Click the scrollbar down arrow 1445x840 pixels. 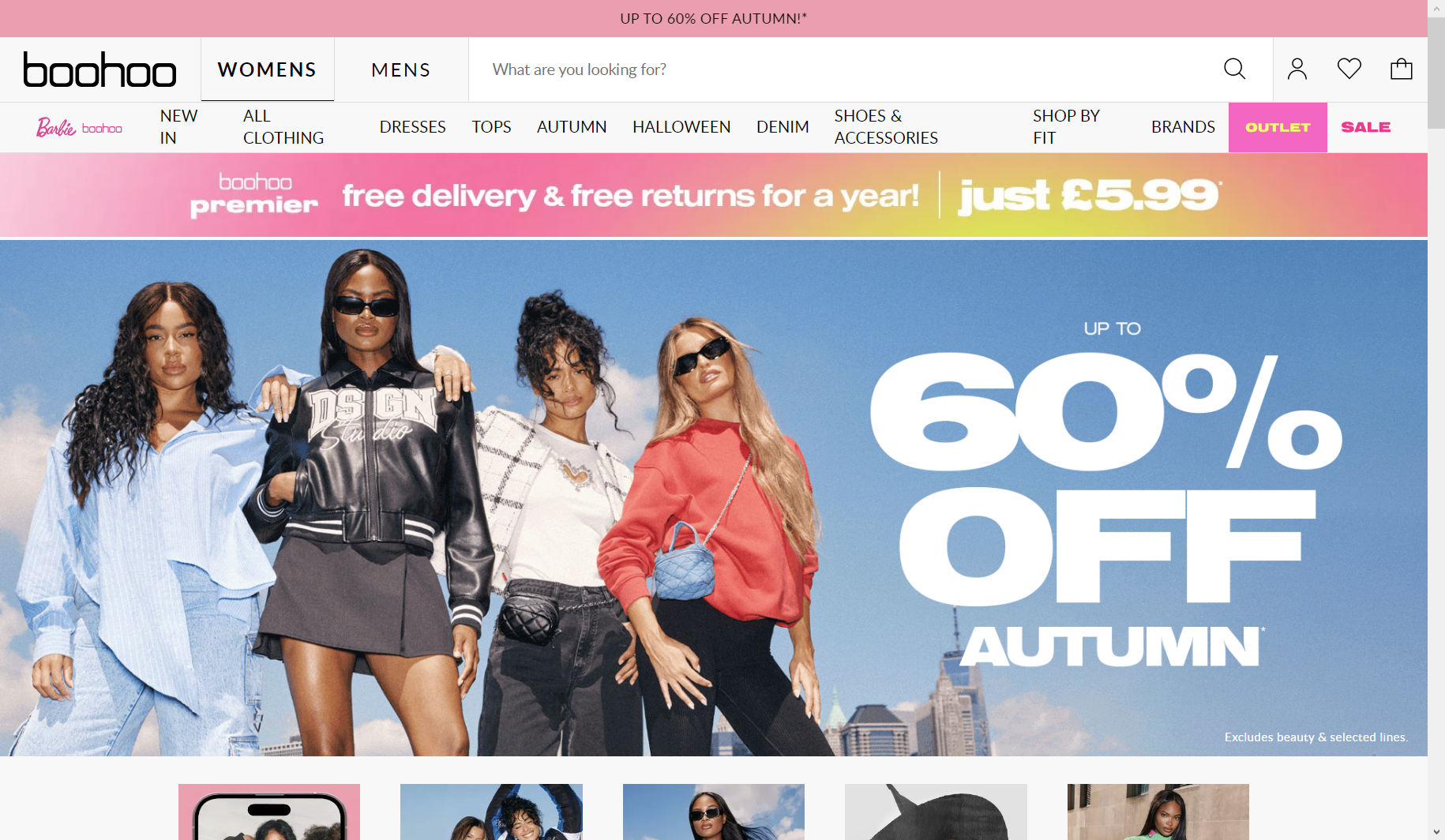coord(1436,831)
